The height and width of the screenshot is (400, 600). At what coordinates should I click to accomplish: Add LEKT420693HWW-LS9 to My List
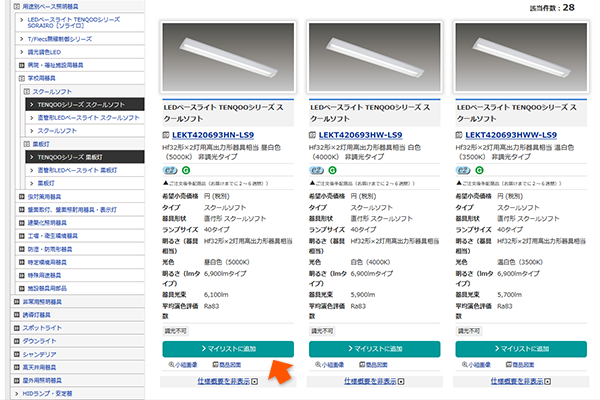tap(522, 348)
